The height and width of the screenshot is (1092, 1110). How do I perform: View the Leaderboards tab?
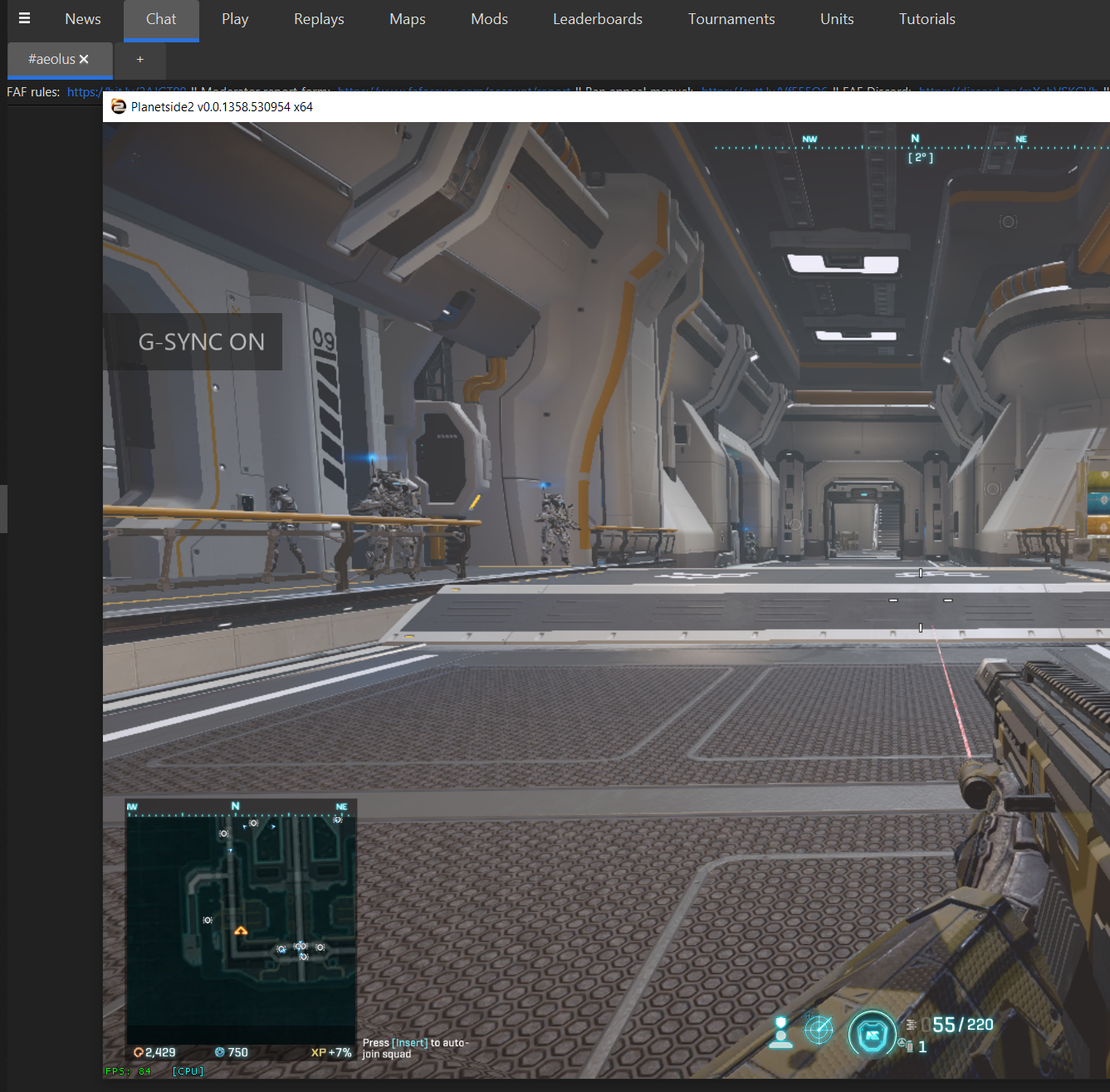(598, 19)
